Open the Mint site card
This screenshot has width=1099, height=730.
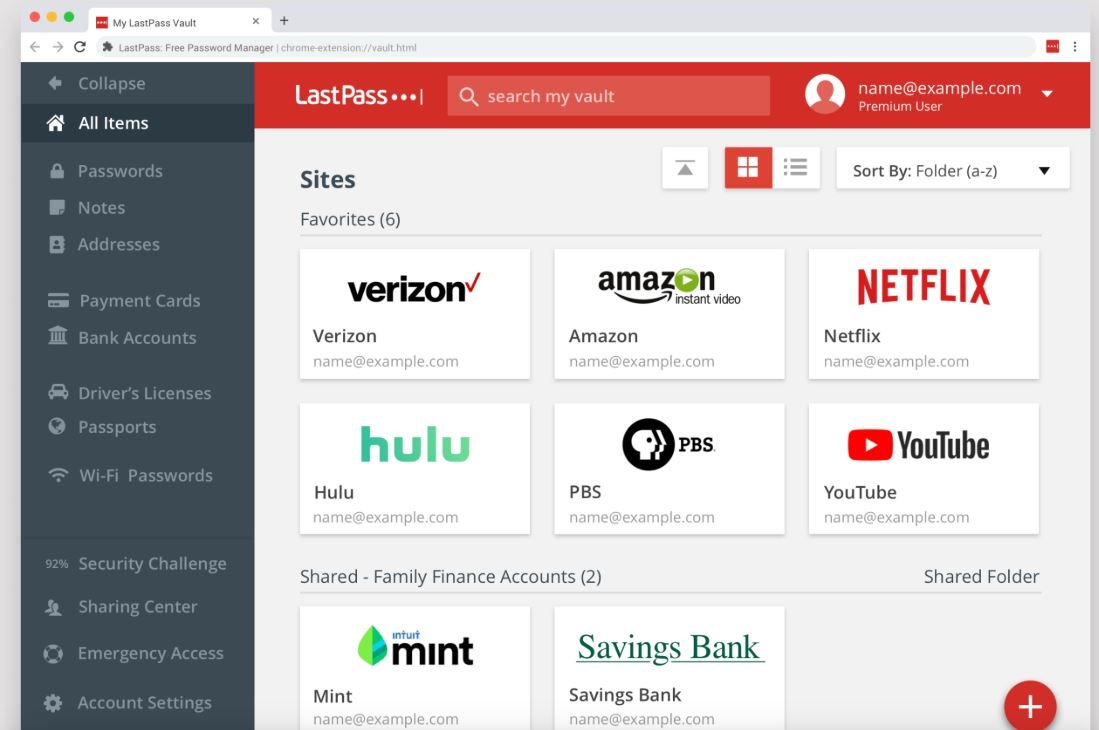[x=415, y=668]
